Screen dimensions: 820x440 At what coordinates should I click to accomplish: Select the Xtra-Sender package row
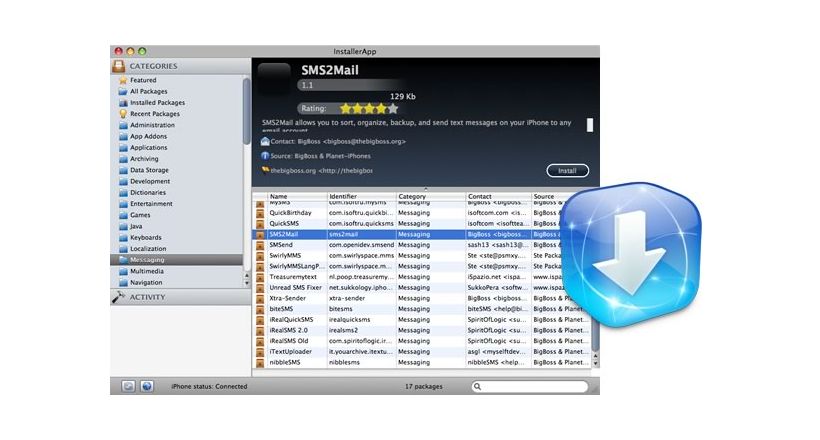pyautogui.click(x=422, y=298)
